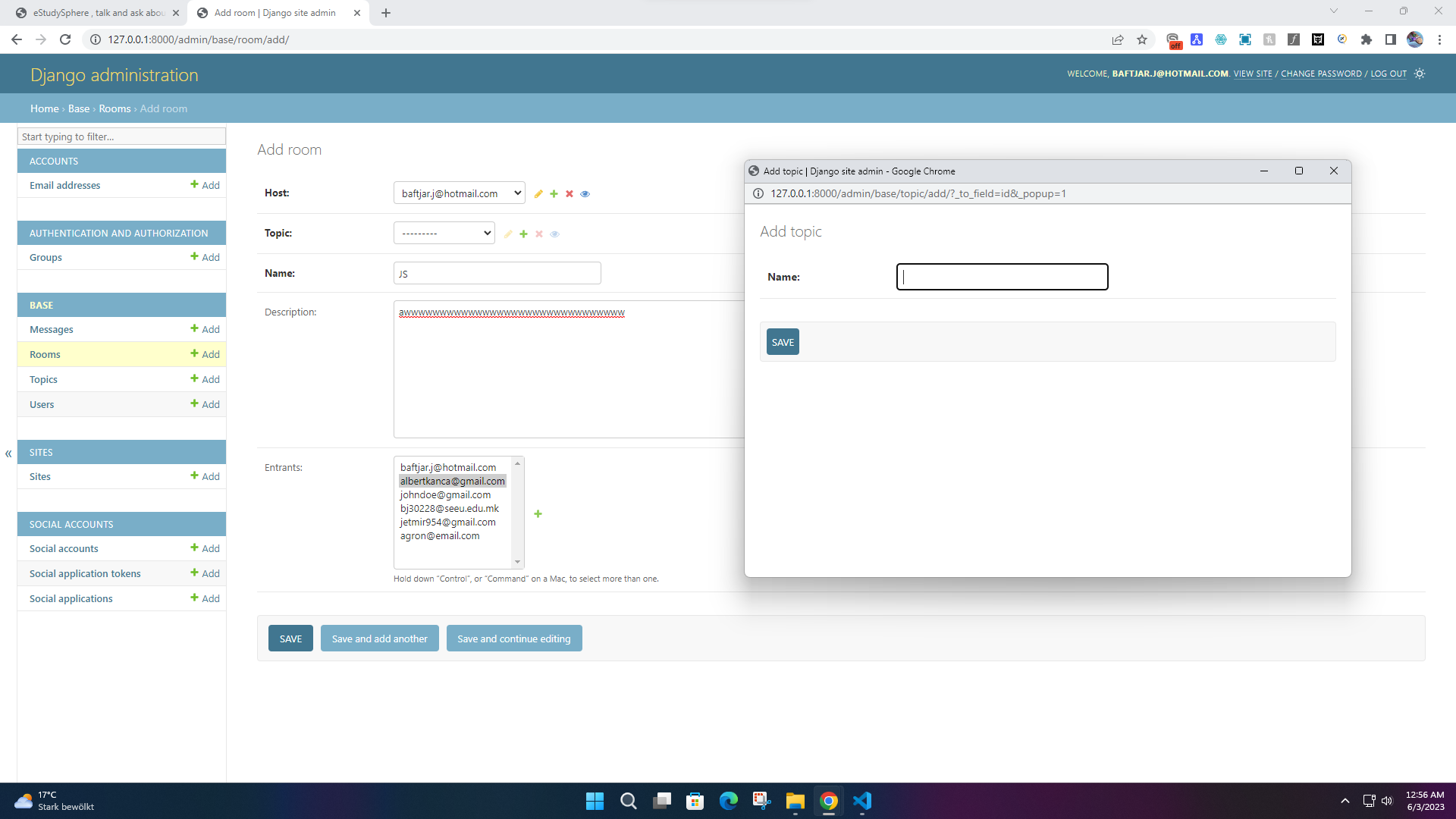The image size is (1456, 819).
Task: Click the delete red X icon next to Topic
Action: [x=539, y=234]
